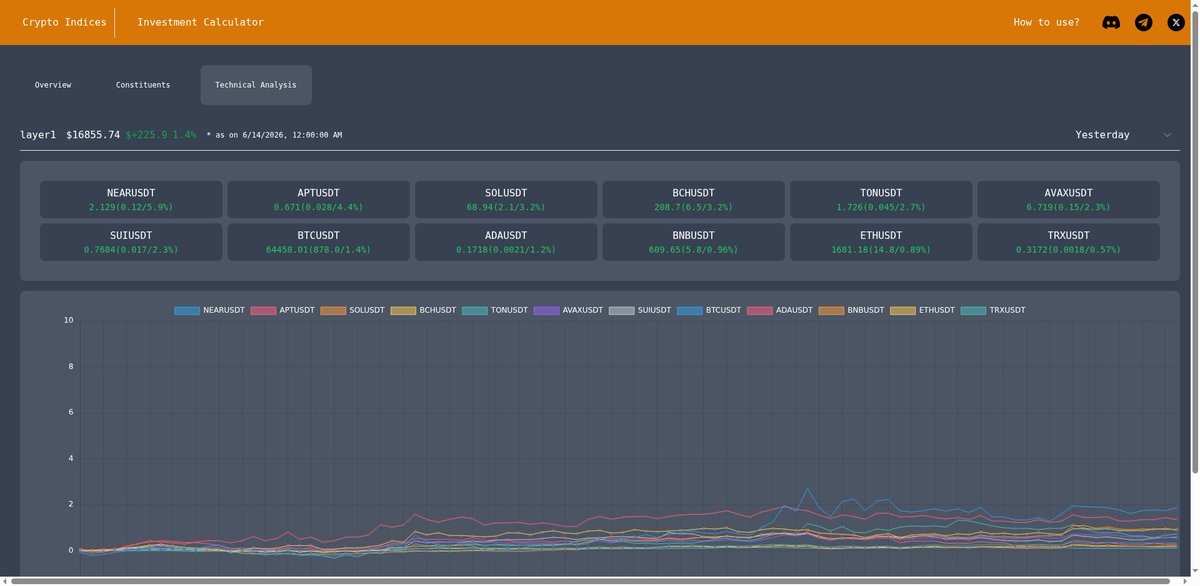The image size is (1200, 586).
Task: Click the layer1 index value $16855.74
Action: (x=93, y=135)
